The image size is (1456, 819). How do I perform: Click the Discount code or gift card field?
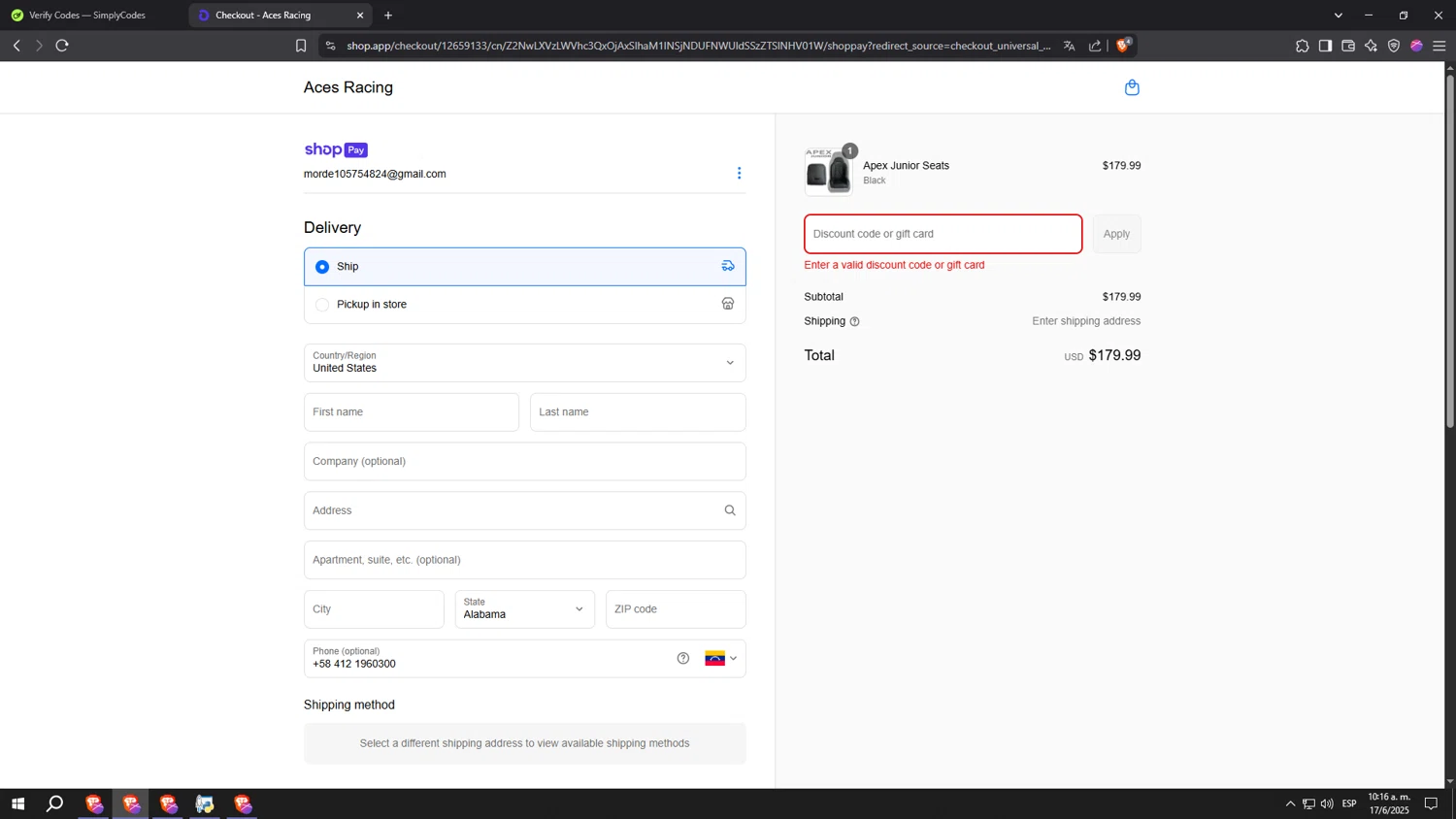(x=943, y=234)
